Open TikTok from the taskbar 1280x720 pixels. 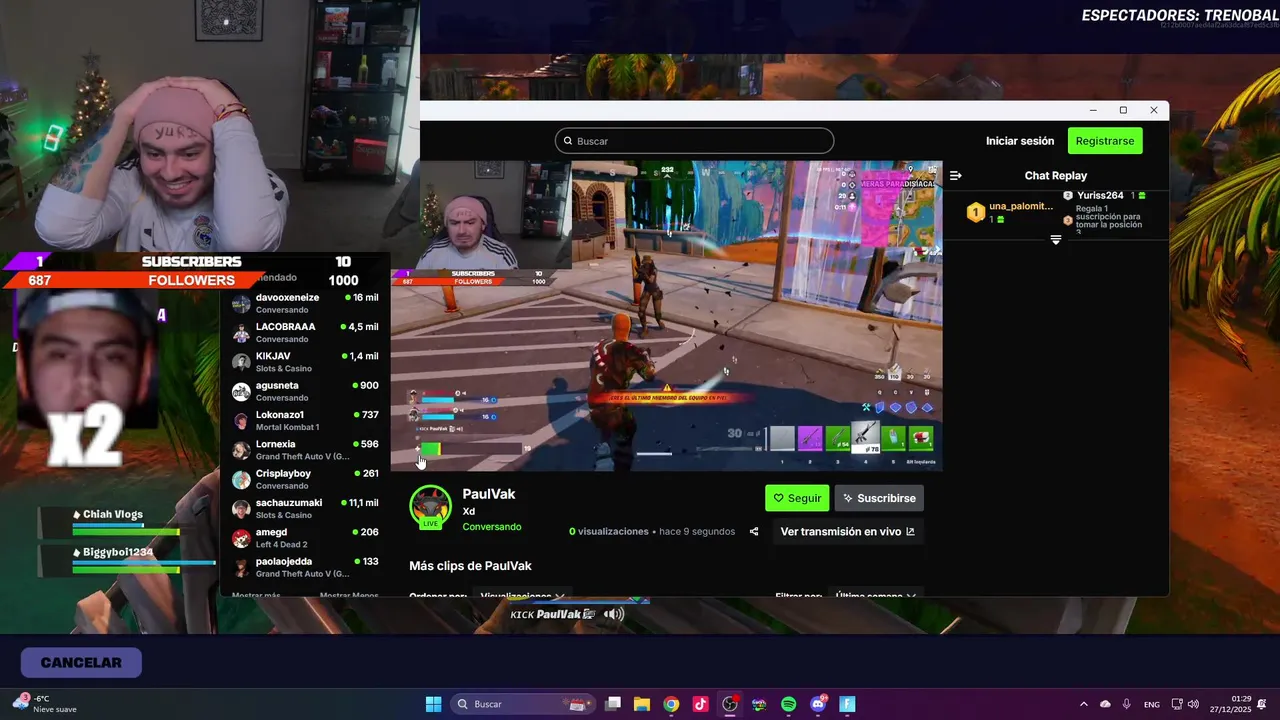click(700, 704)
